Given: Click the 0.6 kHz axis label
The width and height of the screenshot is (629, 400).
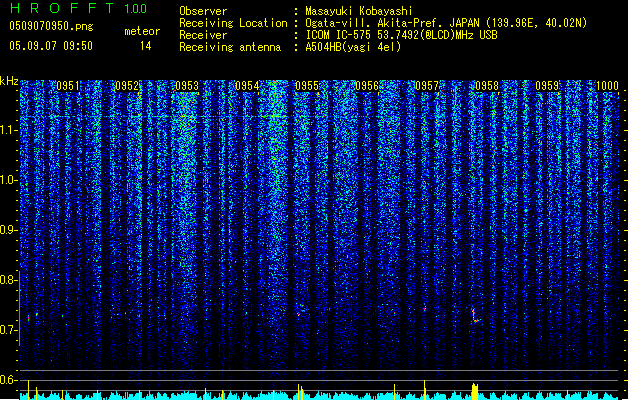Looking at the screenshot, I should [x=8, y=380].
